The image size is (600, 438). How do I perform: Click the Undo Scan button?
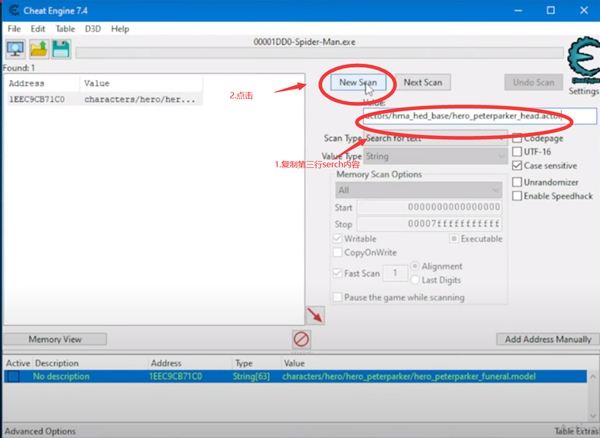point(533,82)
